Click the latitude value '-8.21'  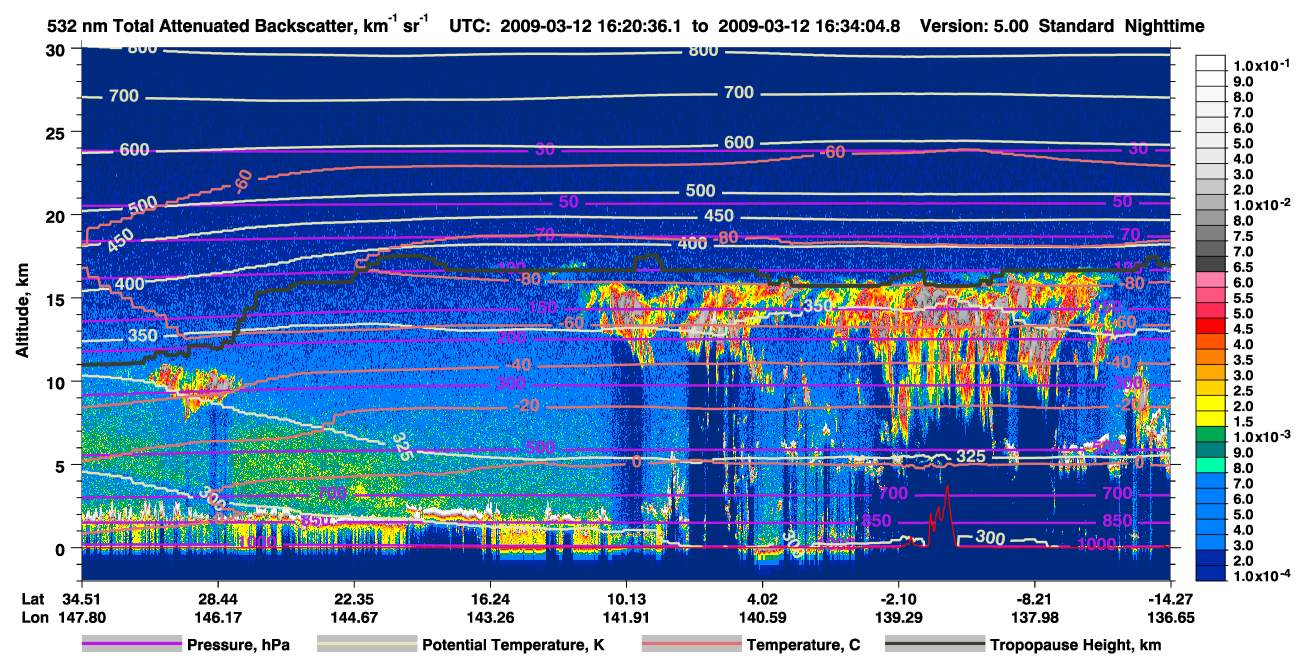pyautogui.click(x=1035, y=599)
